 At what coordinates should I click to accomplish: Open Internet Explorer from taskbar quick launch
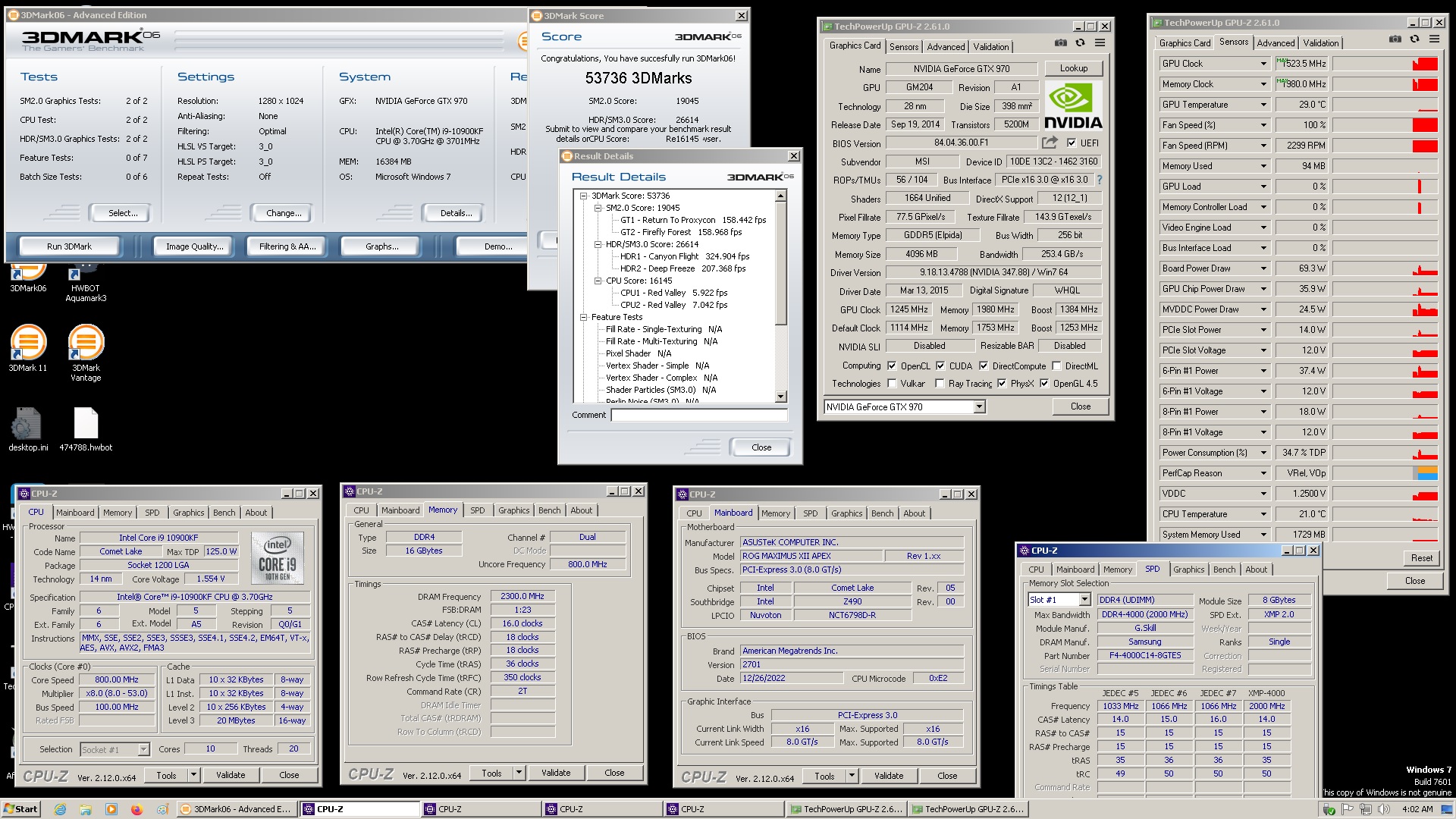pyautogui.click(x=61, y=809)
